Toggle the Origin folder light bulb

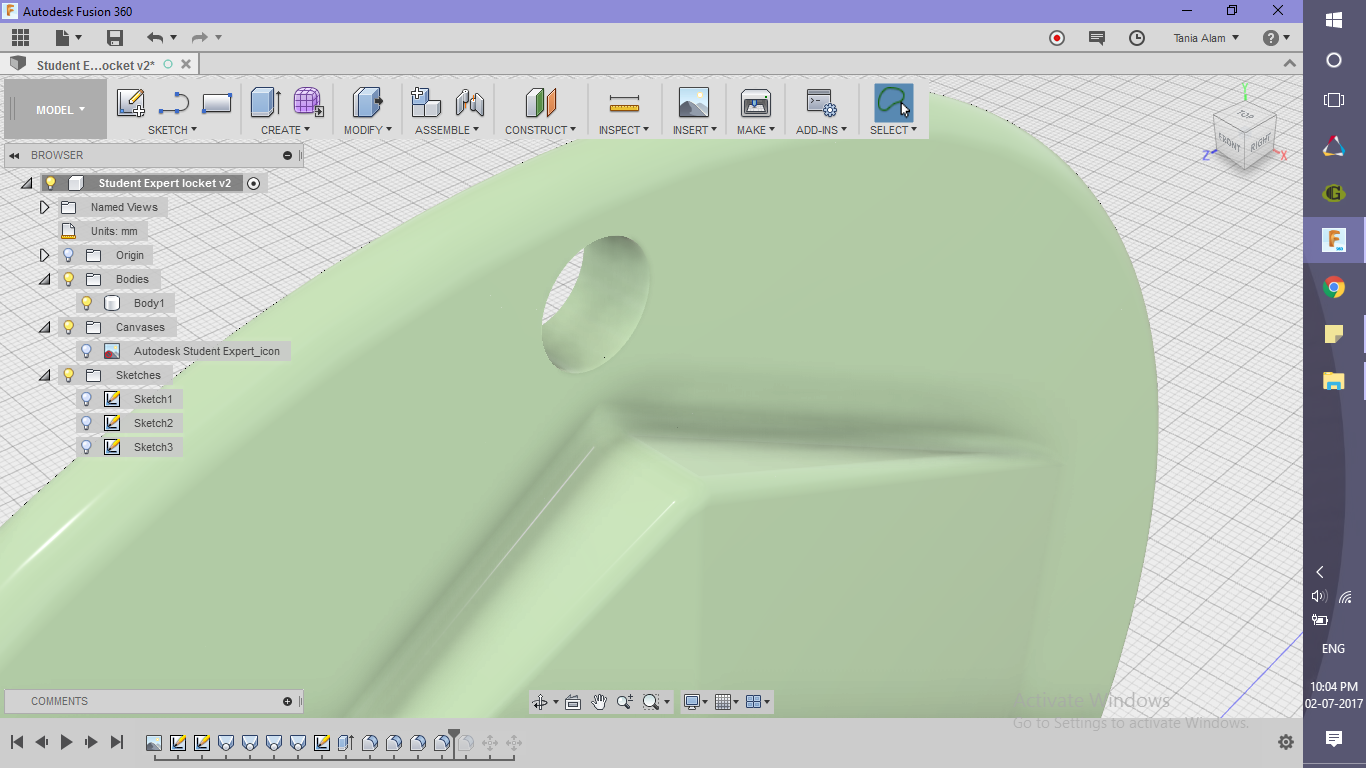69,255
